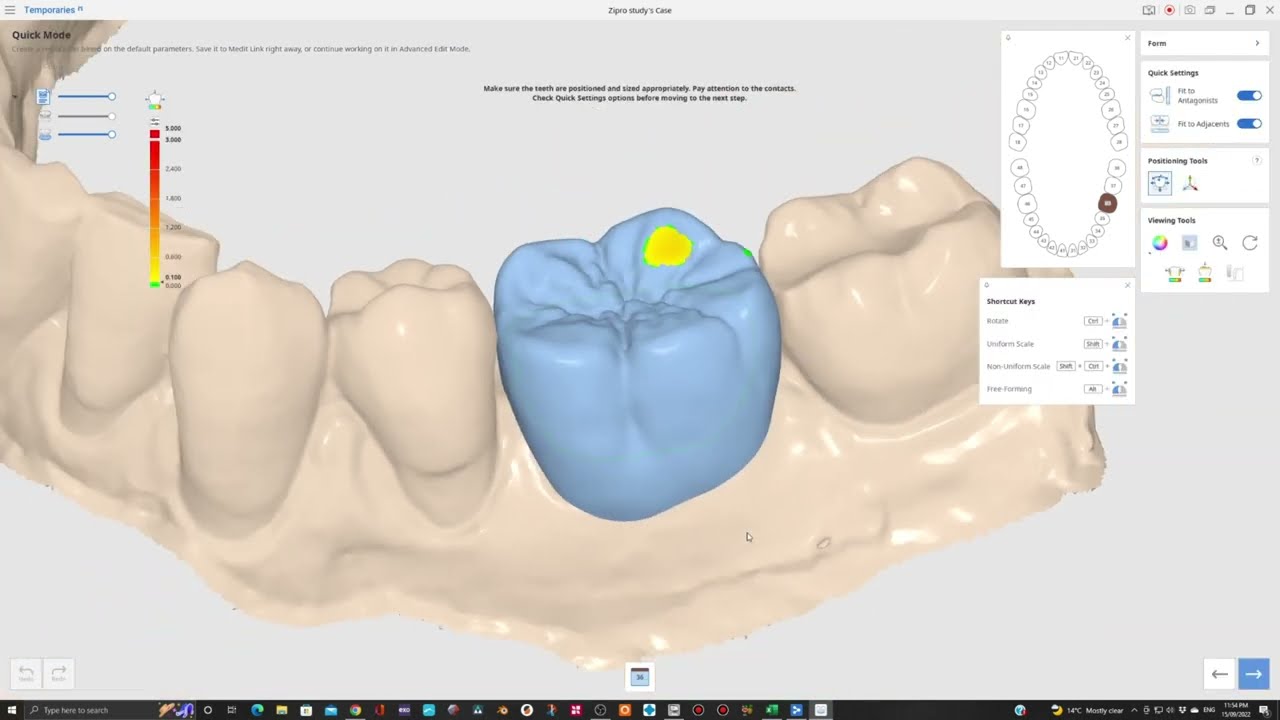The image size is (1280, 720).
Task: Adjust the lower jaw transparency slider
Action: (x=85, y=134)
